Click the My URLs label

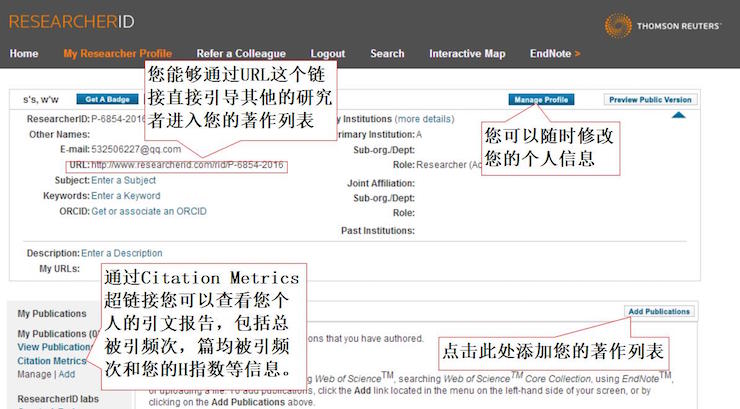59,269
